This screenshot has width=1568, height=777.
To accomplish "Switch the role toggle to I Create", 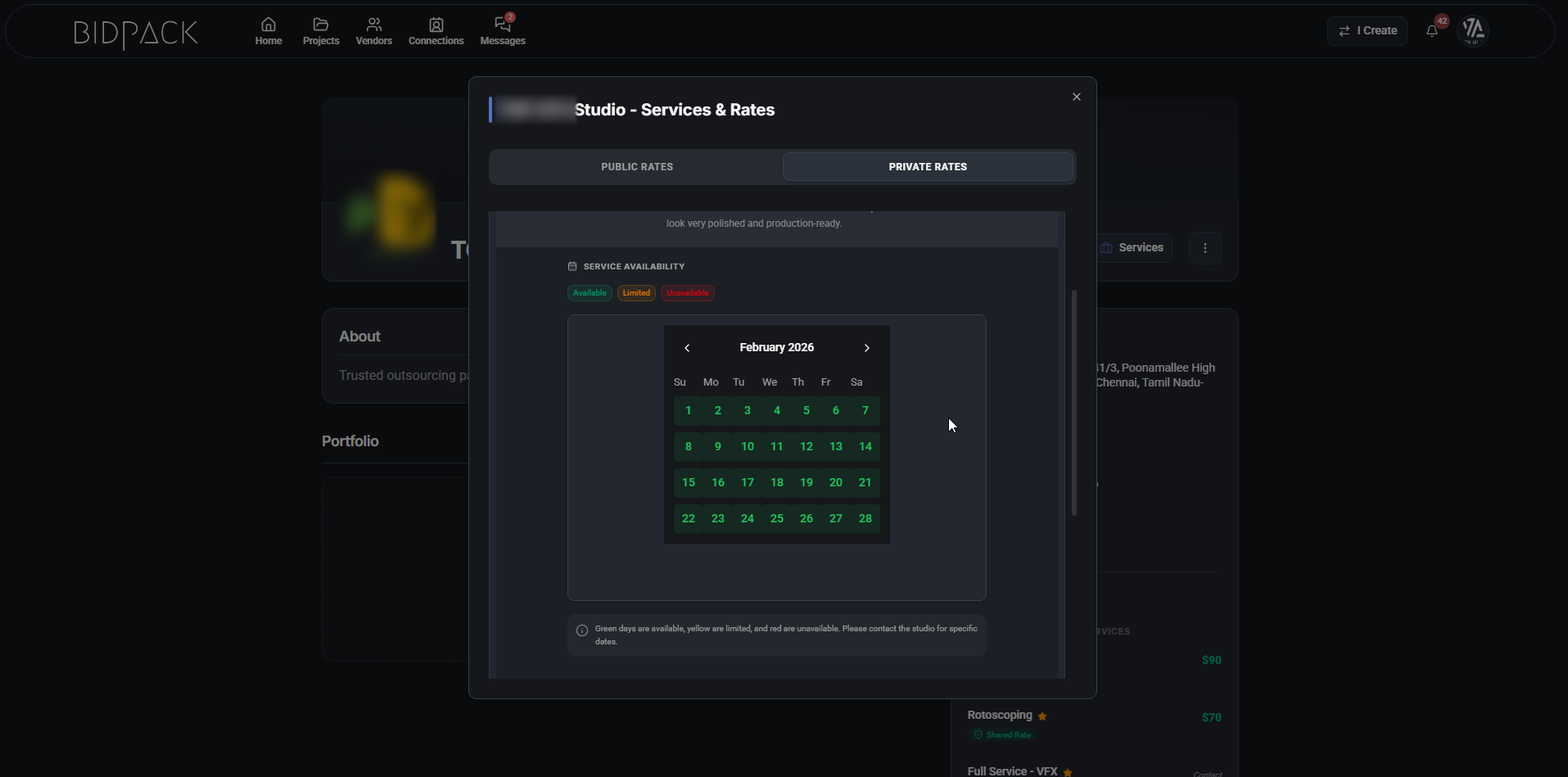I will (x=1366, y=30).
